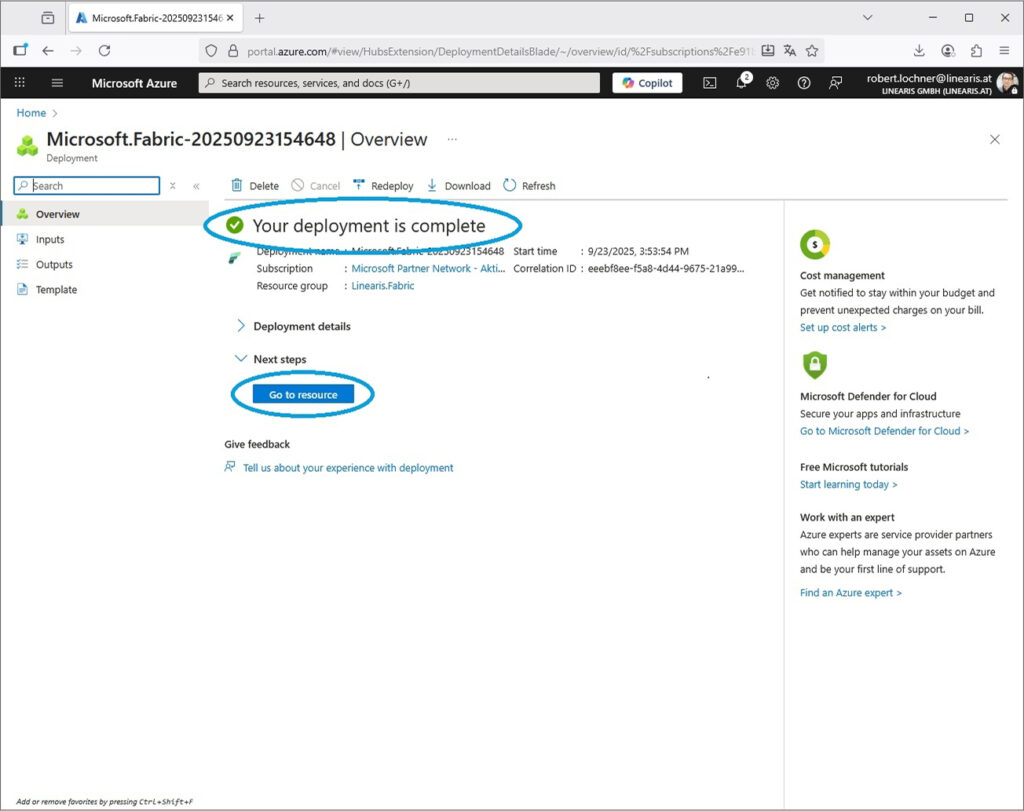1024x811 pixels.
Task: Open the list all tabs dropdown arrow
Action: 867,18
